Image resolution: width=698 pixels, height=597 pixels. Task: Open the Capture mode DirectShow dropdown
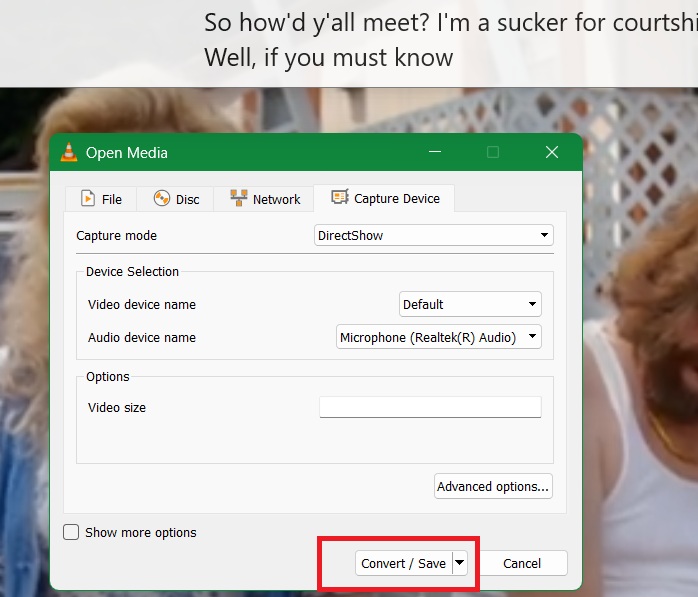pyautogui.click(x=433, y=235)
